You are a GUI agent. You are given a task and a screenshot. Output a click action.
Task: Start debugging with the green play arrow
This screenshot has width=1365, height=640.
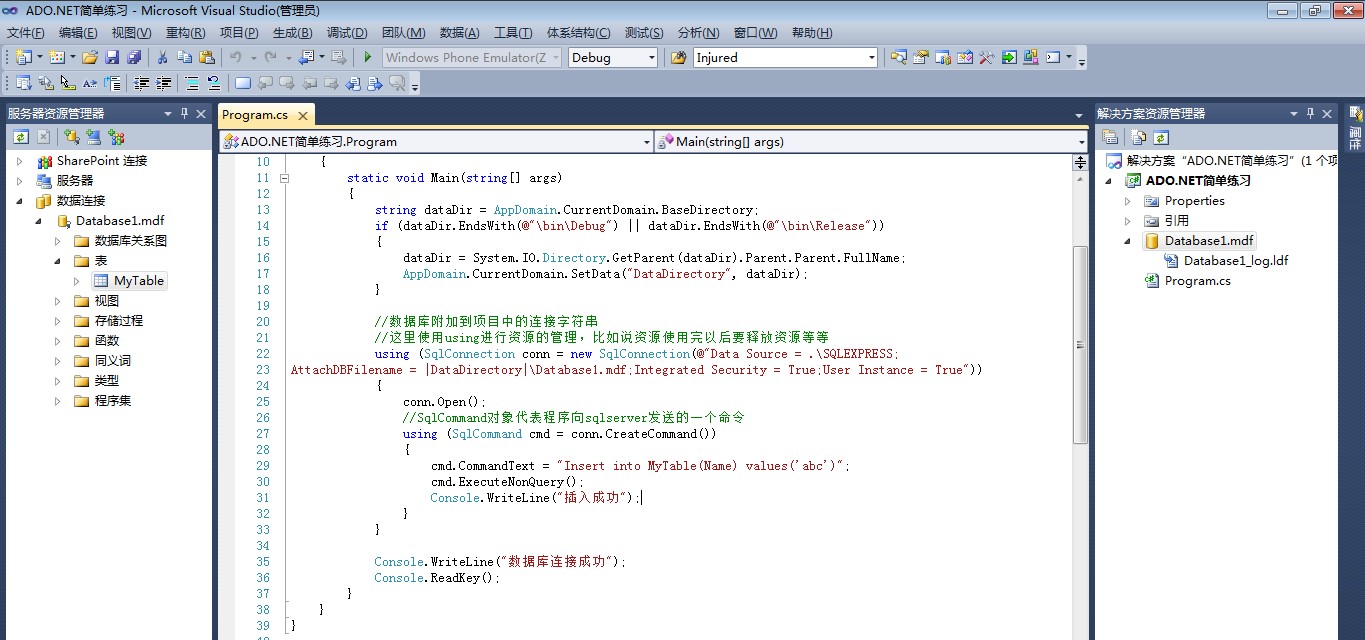click(x=368, y=58)
